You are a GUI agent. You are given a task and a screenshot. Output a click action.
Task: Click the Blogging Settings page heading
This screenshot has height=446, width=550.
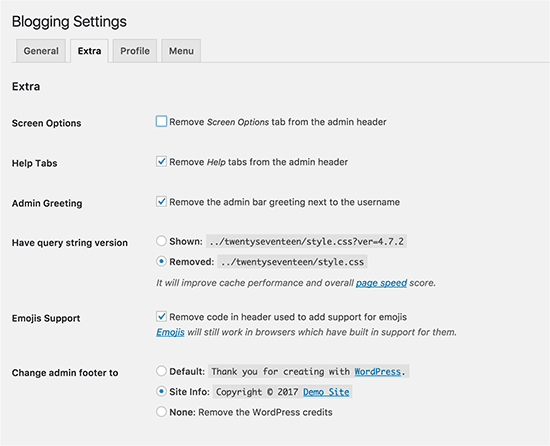(x=69, y=22)
